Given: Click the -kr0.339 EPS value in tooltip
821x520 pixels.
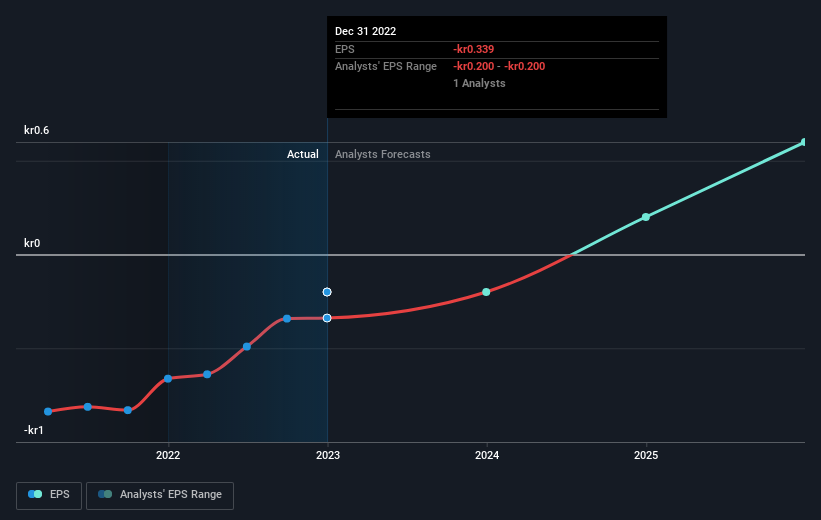Looking at the screenshot, I should point(473,49).
